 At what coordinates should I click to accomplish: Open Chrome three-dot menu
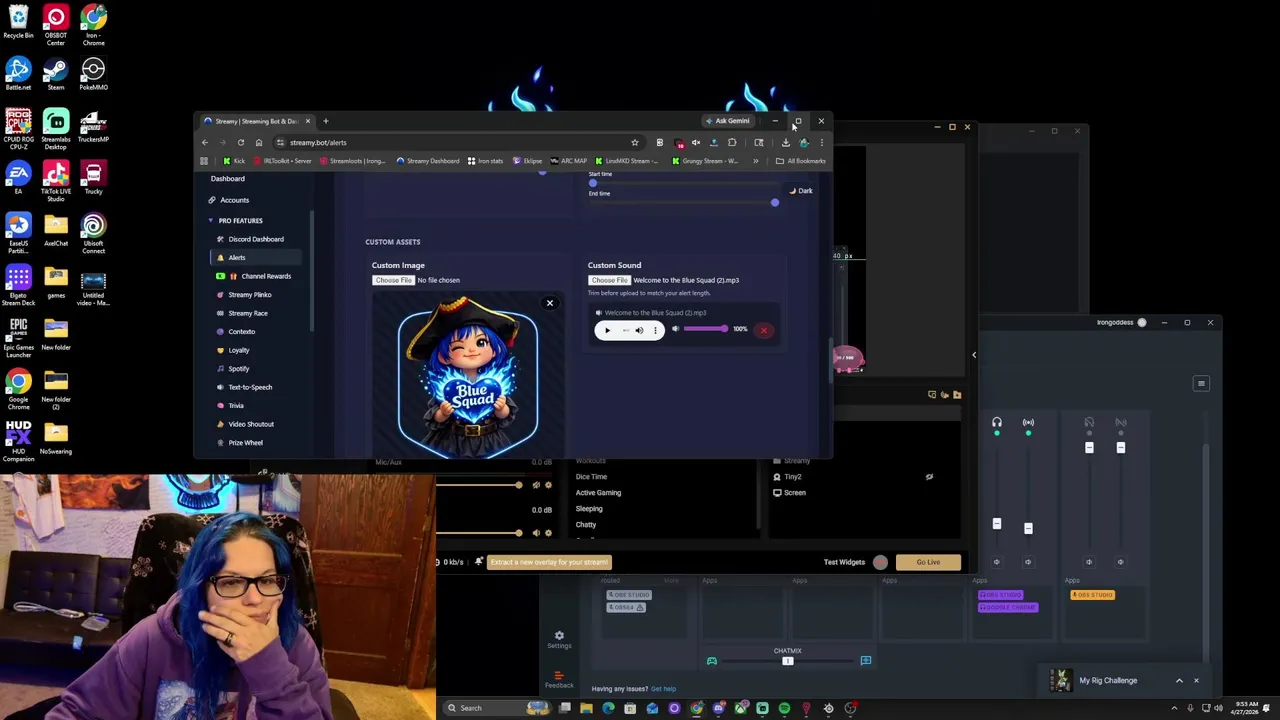[821, 142]
